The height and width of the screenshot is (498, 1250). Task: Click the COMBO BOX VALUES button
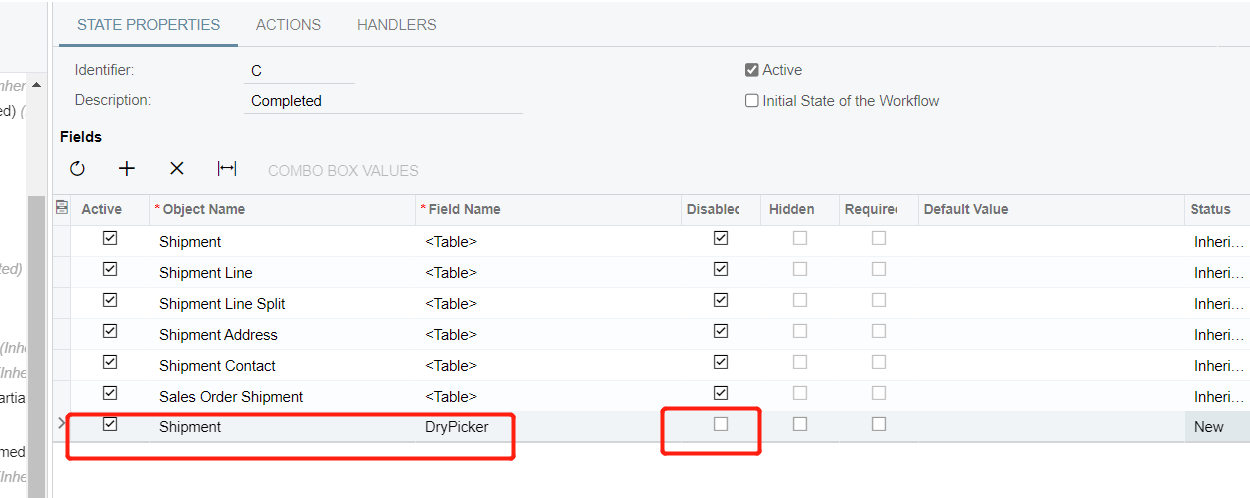343,170
